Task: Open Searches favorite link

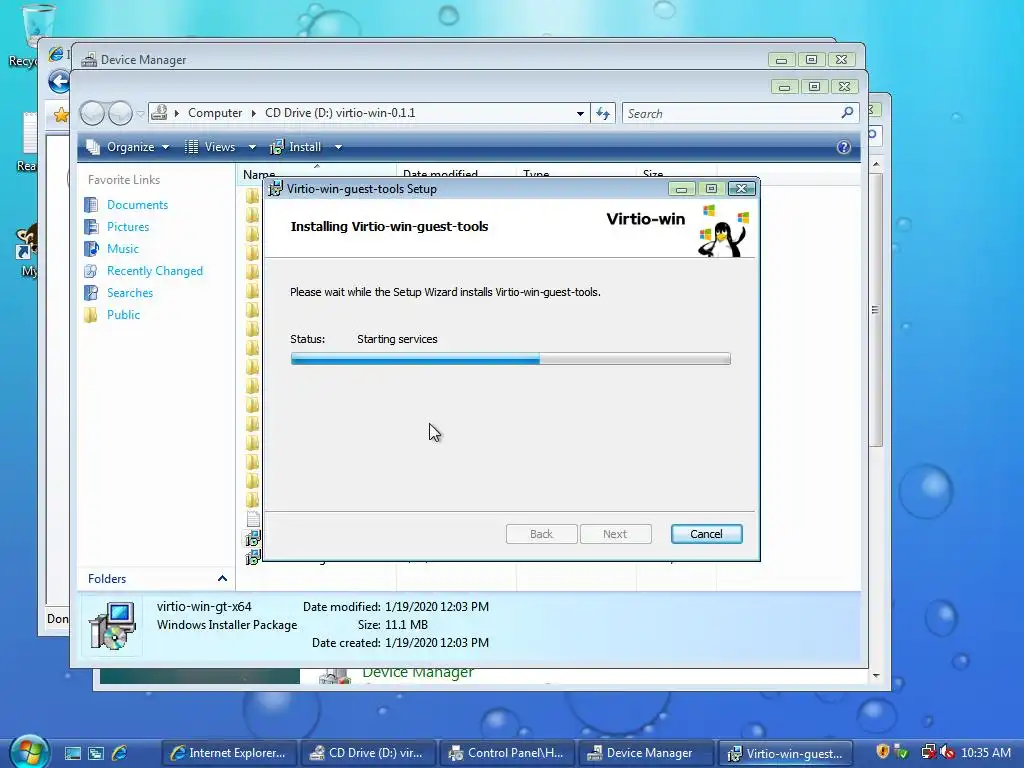Action: [130, 293]
